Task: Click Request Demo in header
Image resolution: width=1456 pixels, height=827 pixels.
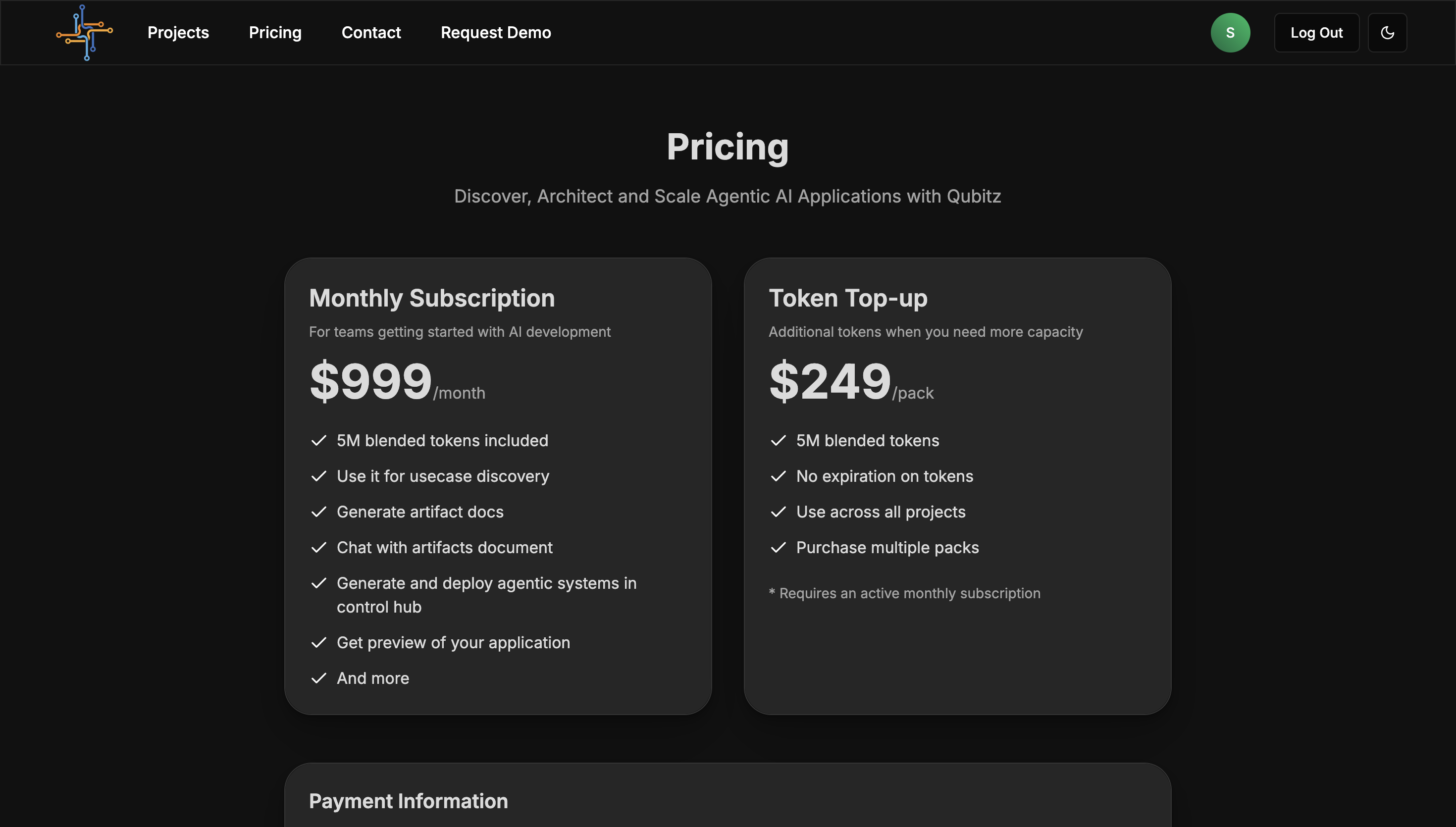Action: pyautogui.click(x=495, y=32)
